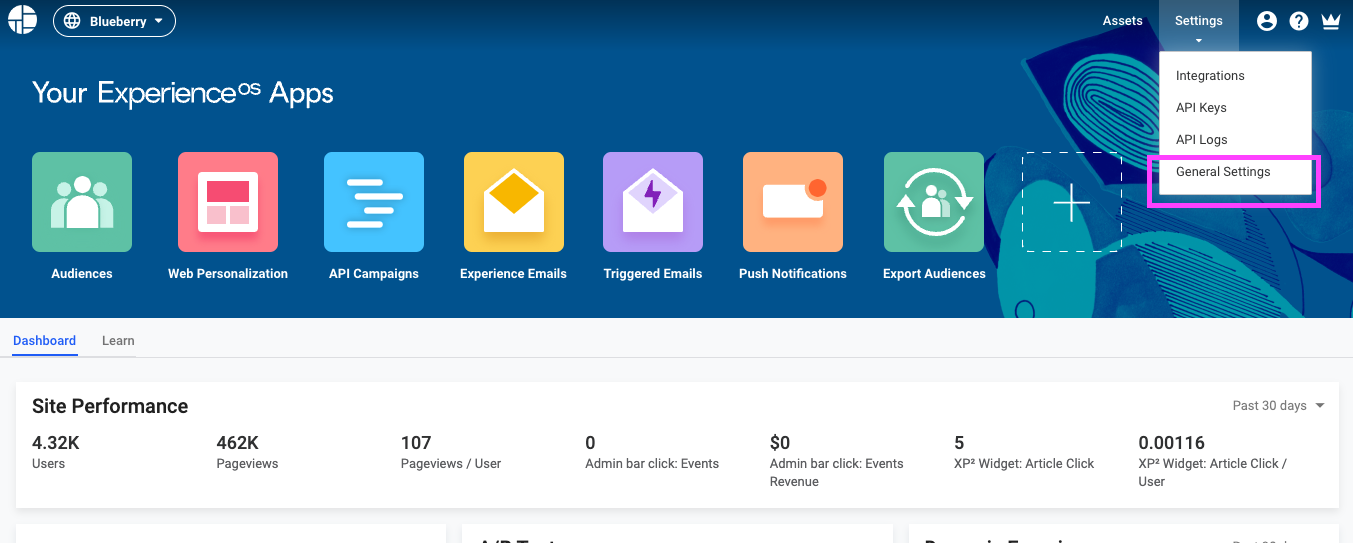Select General Settings from Settings menu
The width and height of the screenshot is (1353, 543).
click(x=1235, y=172)
